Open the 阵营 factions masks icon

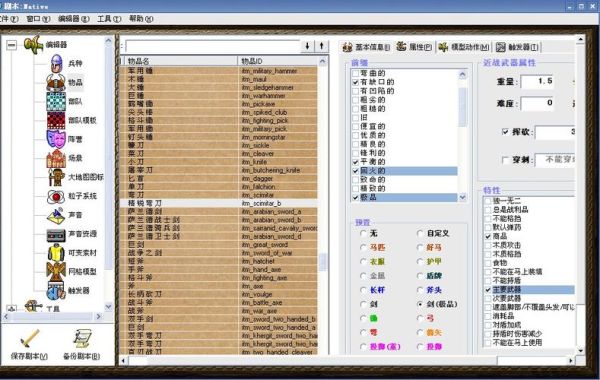click(56, 139)
